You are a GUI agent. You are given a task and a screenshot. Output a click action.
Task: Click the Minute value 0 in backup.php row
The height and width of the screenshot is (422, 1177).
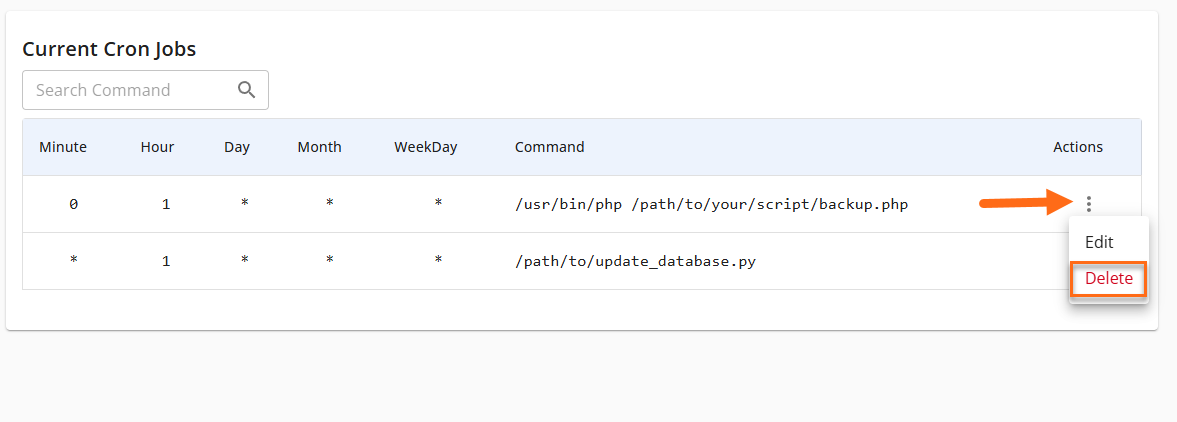[73, 204]
